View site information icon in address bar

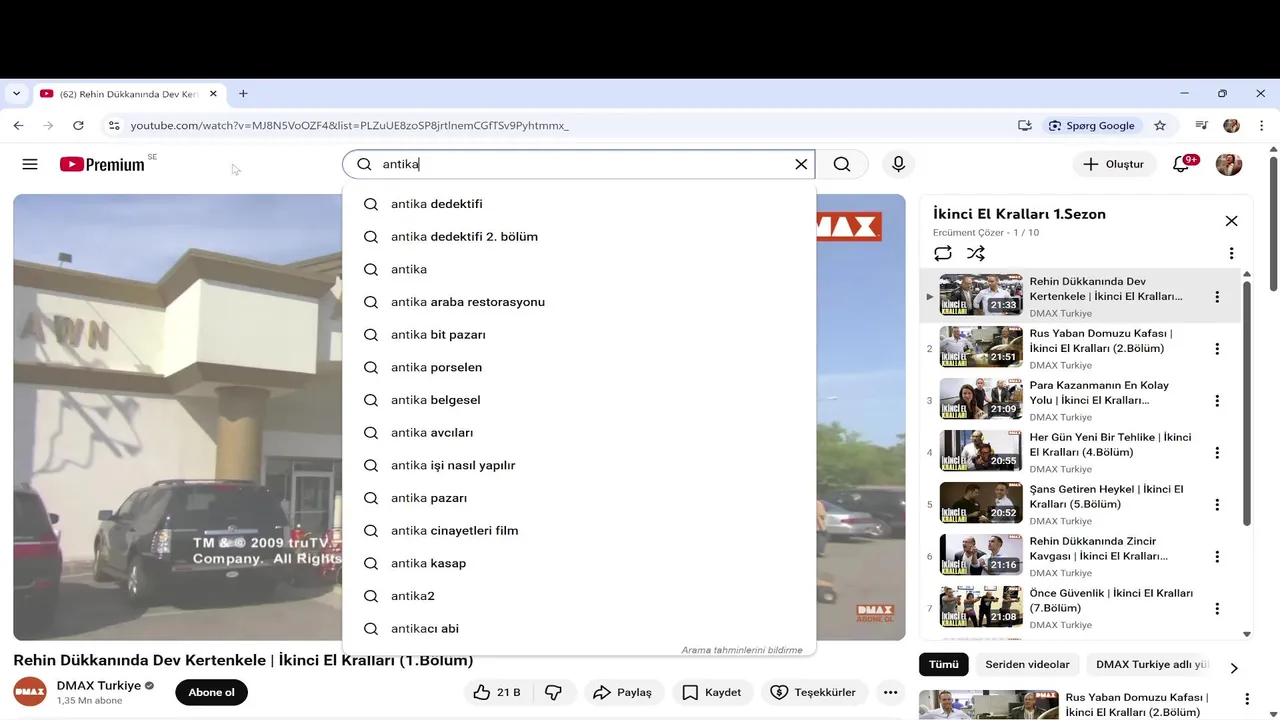pyautogui.click(x=114, y=126)
